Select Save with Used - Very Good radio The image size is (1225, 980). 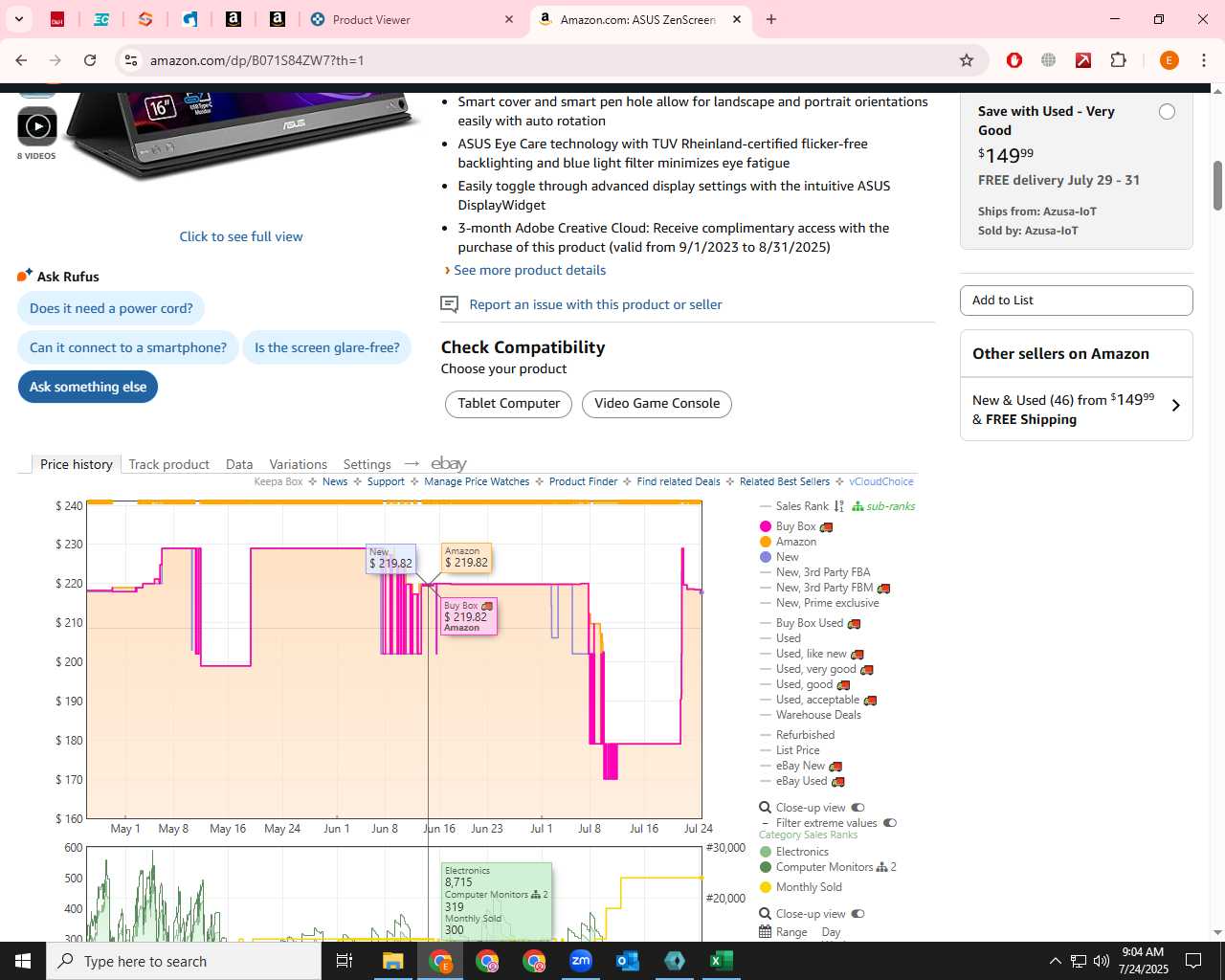point(1167,112)
